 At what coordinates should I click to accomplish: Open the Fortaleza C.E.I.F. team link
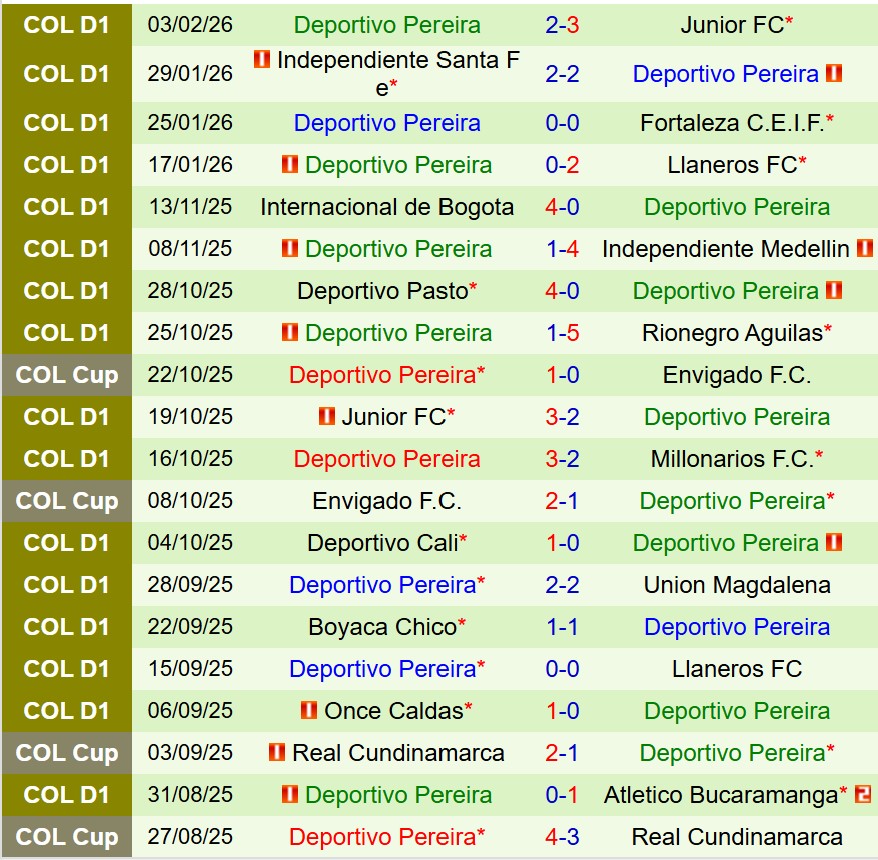tap(733, 123)
